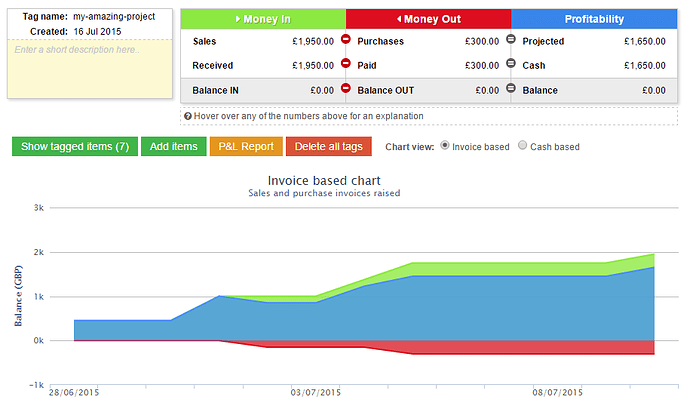Click the grey equals icon in Balance row
This screenshot has height=408, width=690.
(511, 89)
